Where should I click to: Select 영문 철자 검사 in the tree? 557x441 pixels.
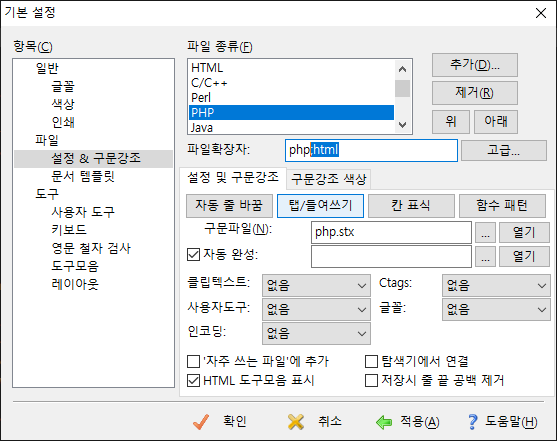point(91,248)
